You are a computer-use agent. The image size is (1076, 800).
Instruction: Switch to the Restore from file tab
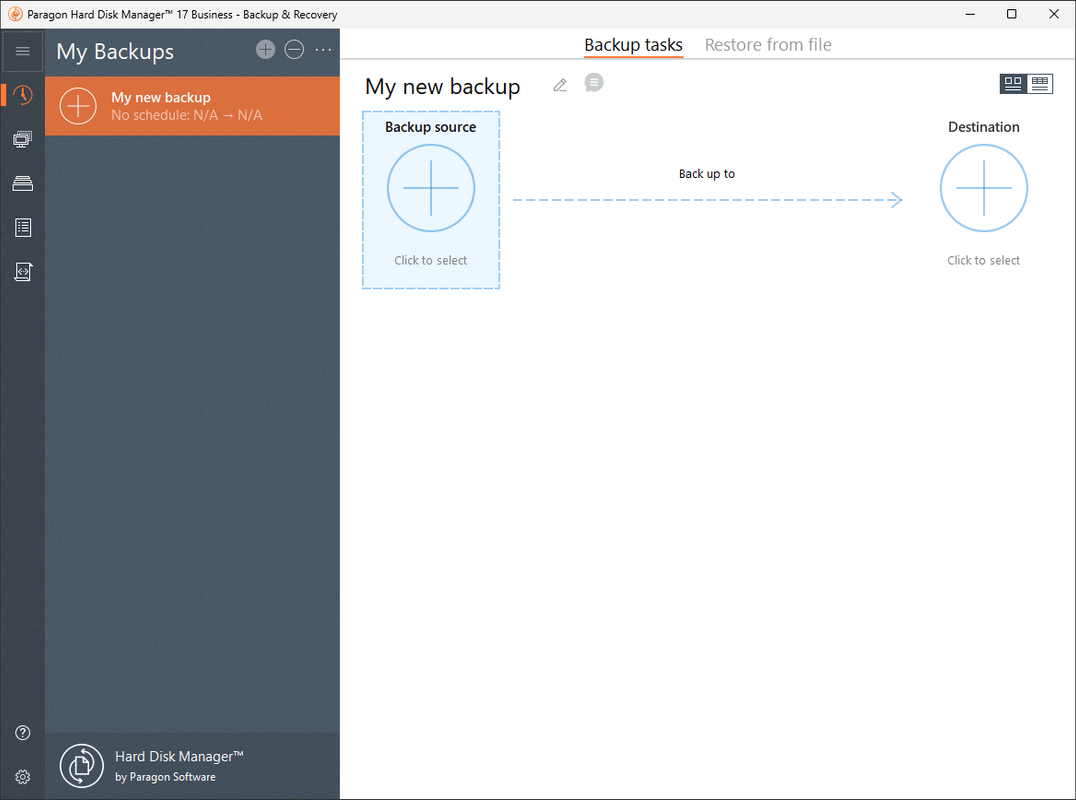pos(768,45)
